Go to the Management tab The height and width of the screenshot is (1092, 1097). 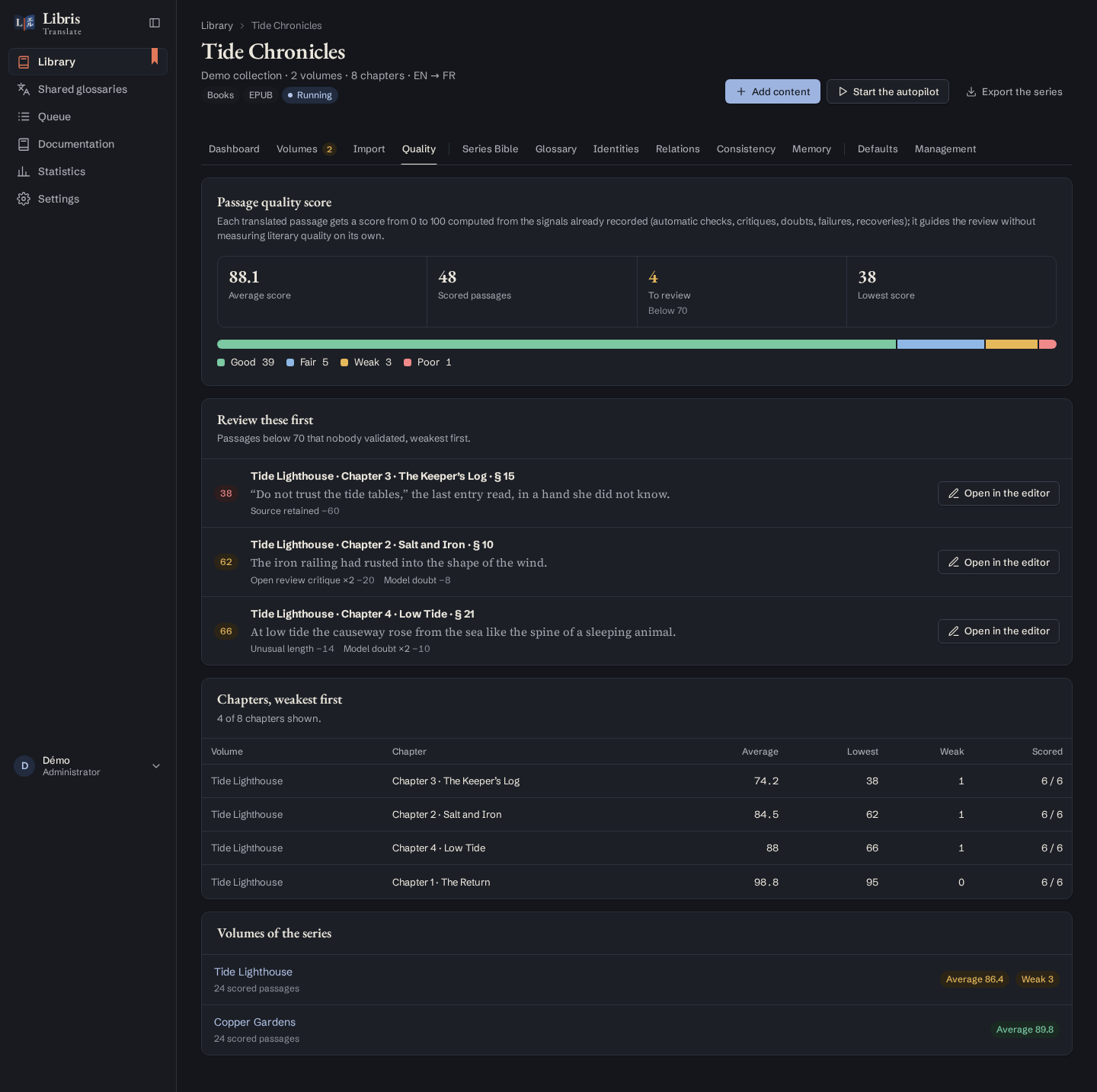pyautogui.click(x=945, y=149)
